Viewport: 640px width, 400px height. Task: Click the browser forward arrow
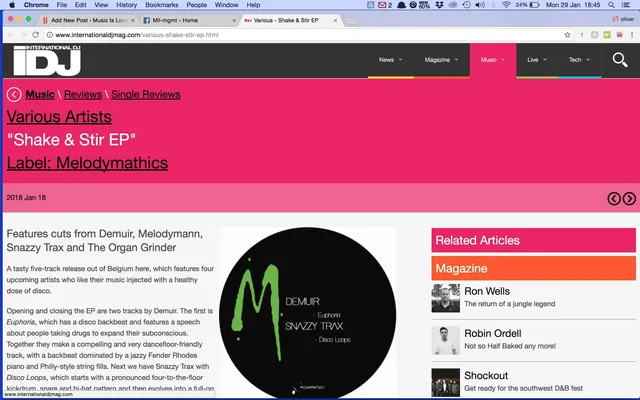click(23, 35)
